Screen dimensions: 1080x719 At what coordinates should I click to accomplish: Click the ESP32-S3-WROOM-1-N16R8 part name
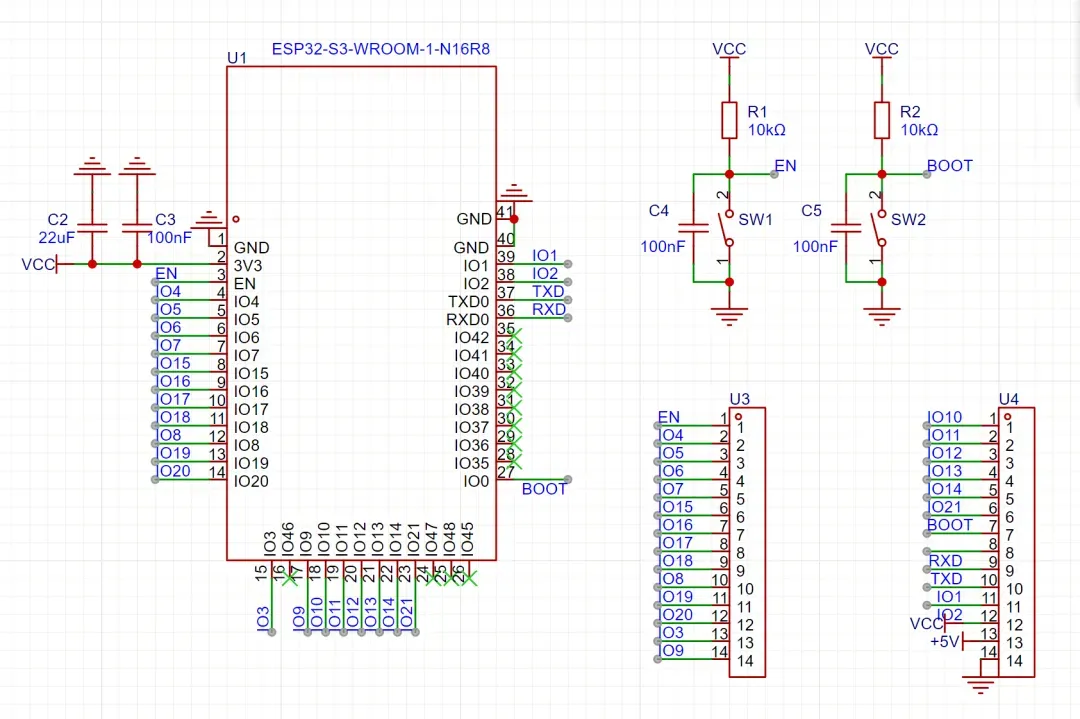pyautogui.click(x=381, y=49)
